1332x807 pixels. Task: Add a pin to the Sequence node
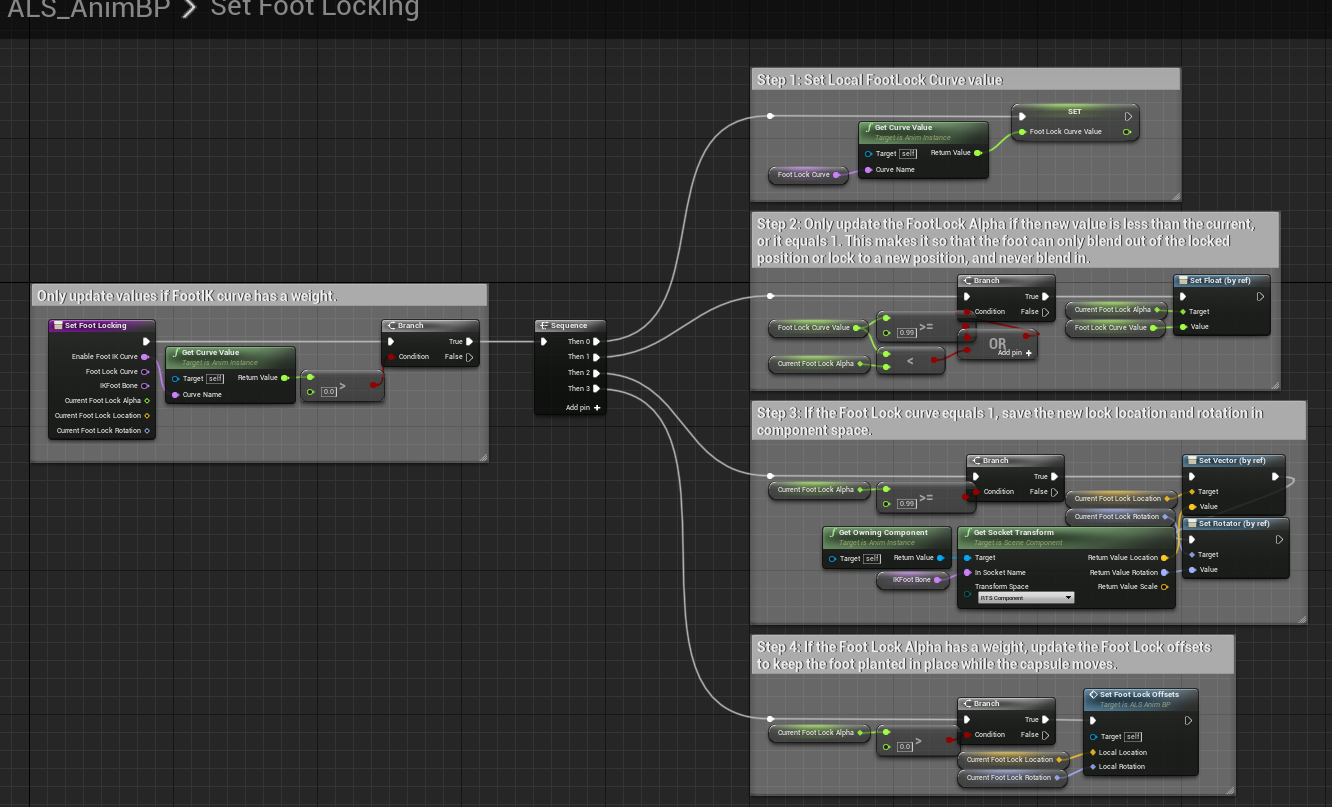(x=583, y=408)
